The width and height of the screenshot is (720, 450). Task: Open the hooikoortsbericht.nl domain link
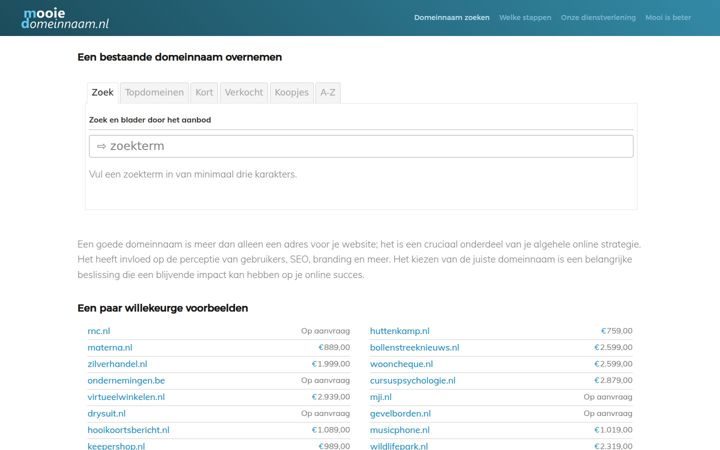[x=128, y=430]
